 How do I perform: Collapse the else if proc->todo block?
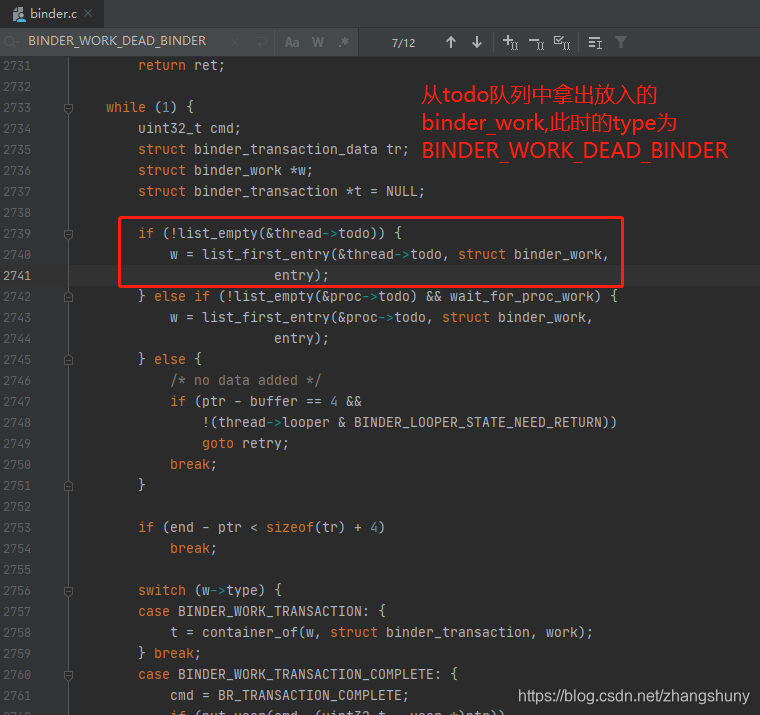[68, 297]
